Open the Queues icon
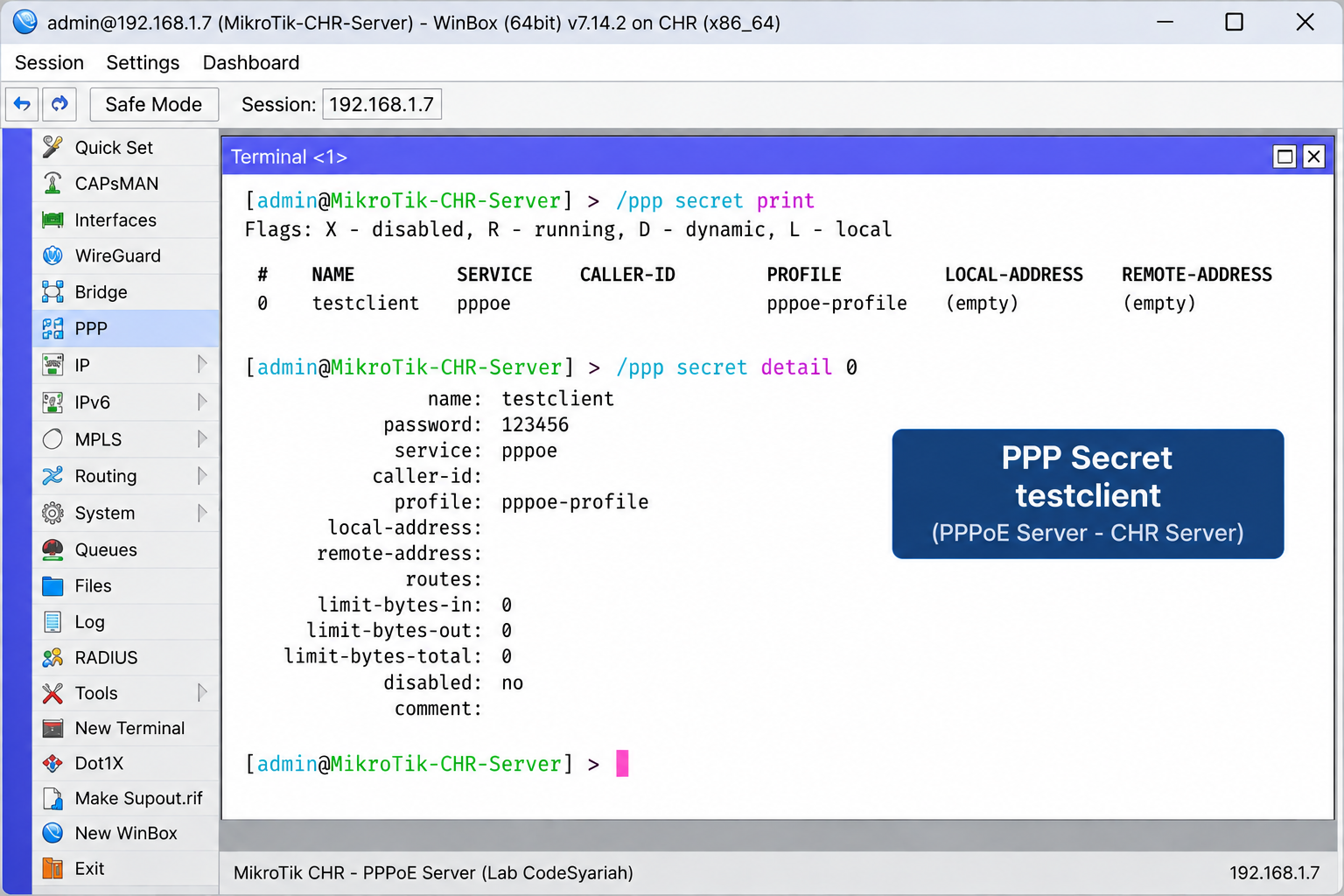The height and width of the screenshot is (896, 1344). pyautogui.click(x=52, y=549)
